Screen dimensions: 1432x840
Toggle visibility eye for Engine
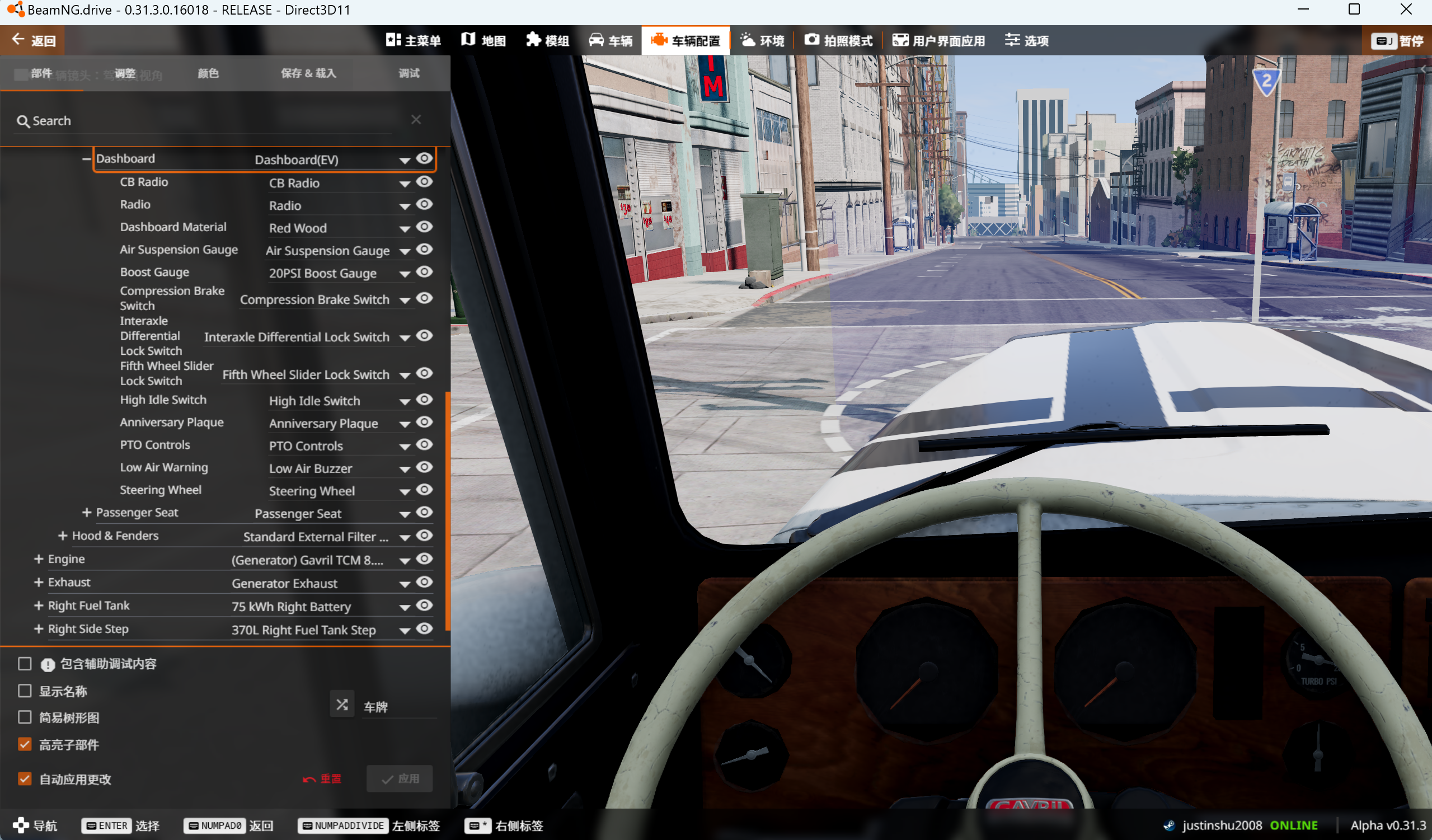coord(425,559)
